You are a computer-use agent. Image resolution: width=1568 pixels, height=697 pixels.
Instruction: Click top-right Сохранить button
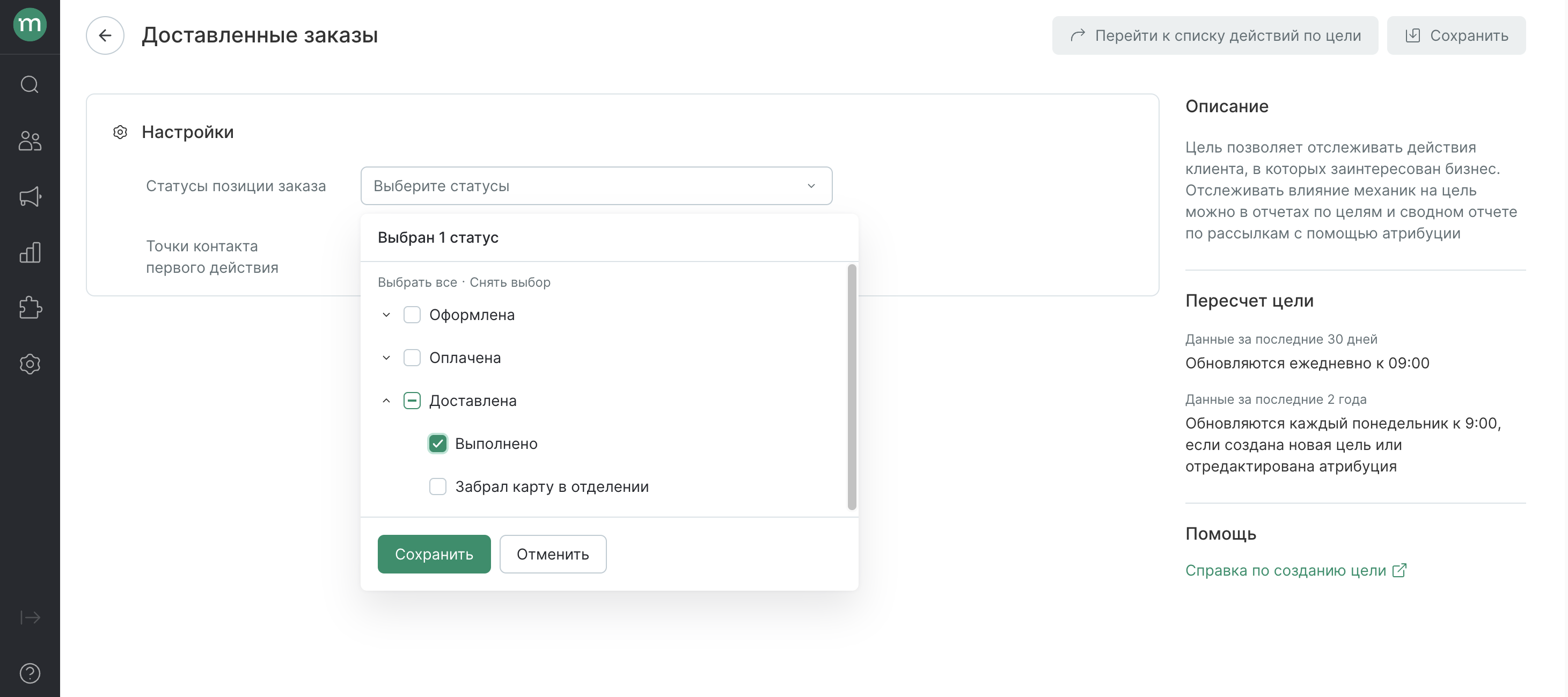tap(1456, 35)
